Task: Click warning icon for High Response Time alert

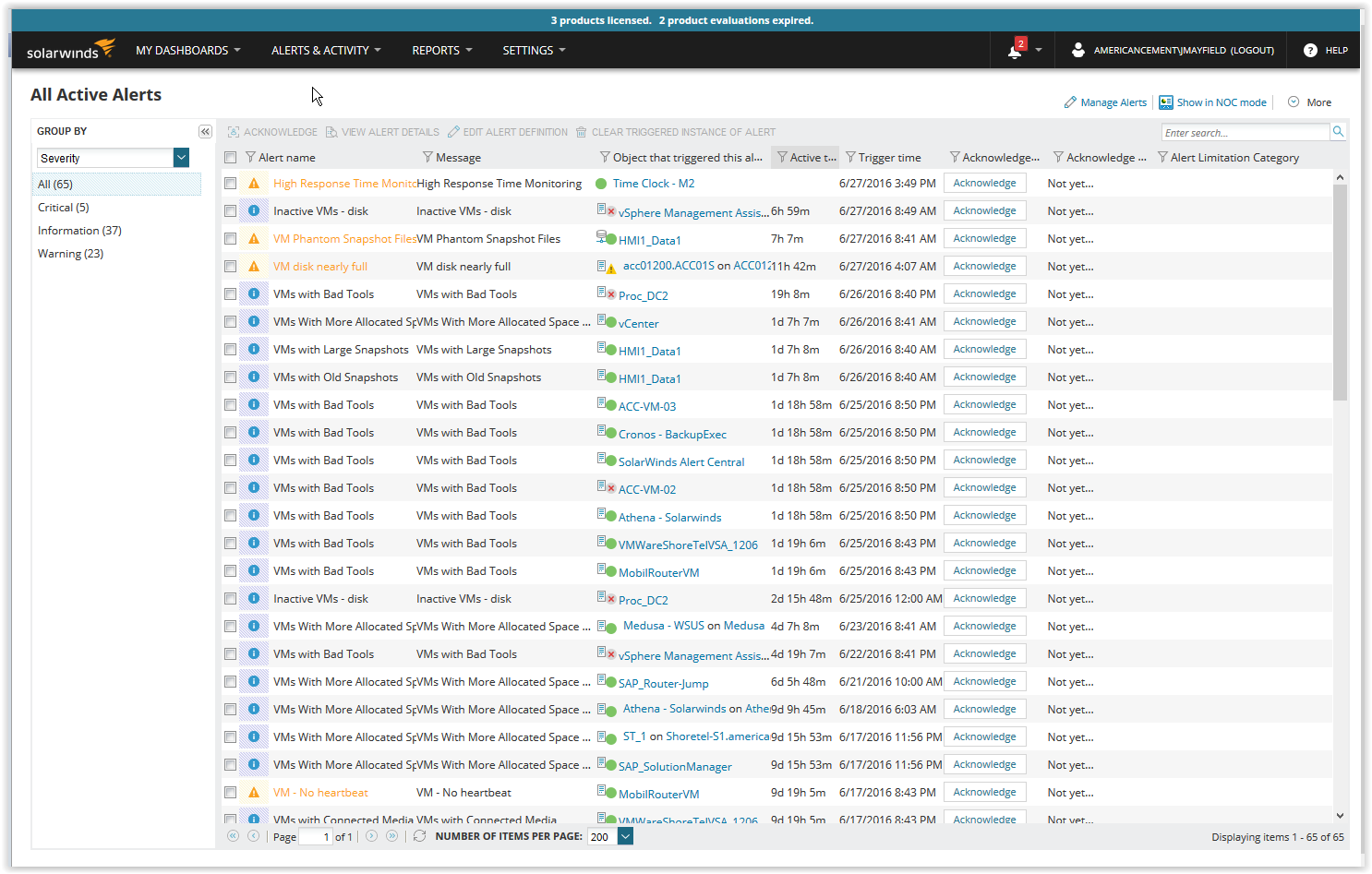Action: pyautogui.click(x=254, y=184)
